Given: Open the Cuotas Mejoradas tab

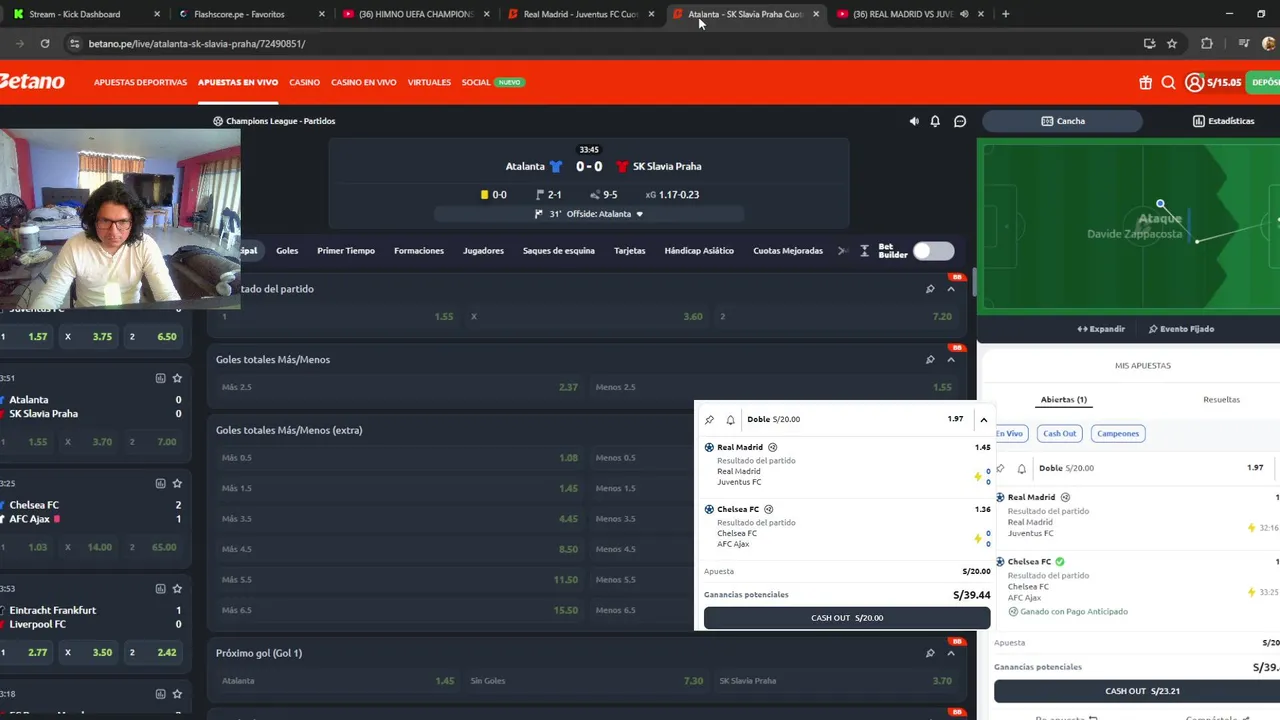Looking at the screenshot, I should point(788,251).
